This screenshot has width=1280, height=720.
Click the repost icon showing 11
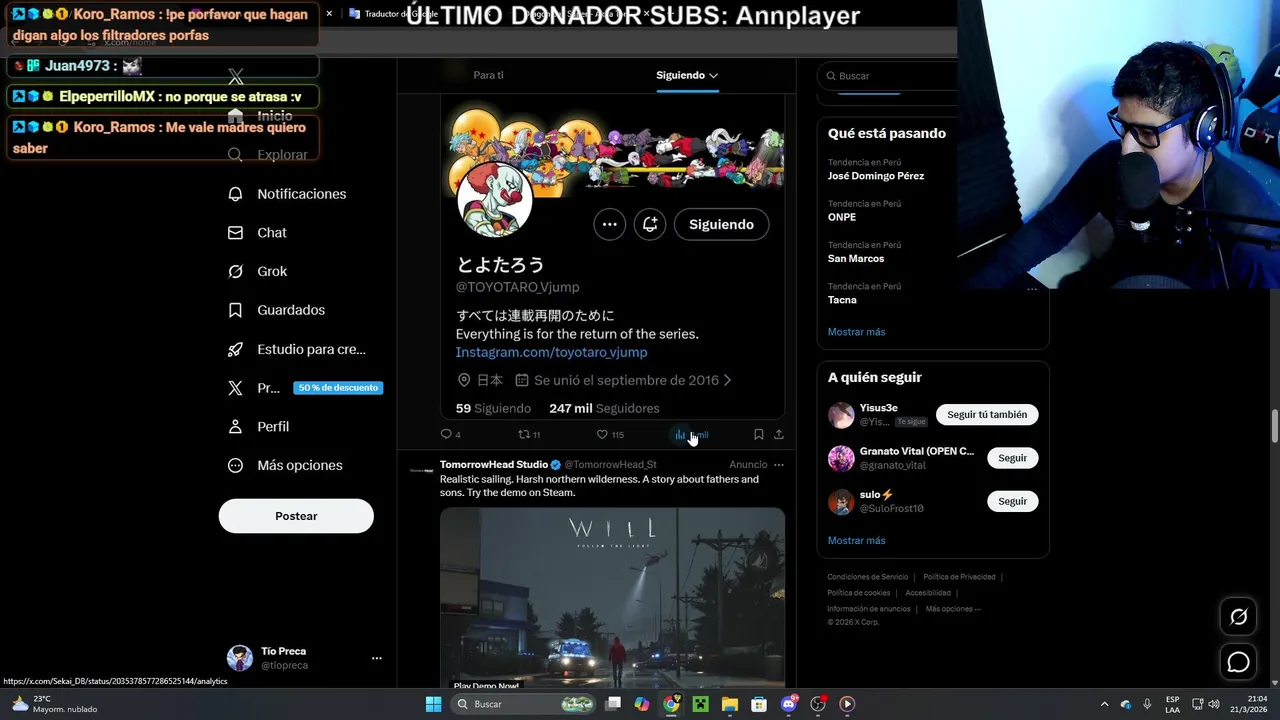tap(523, 434)
